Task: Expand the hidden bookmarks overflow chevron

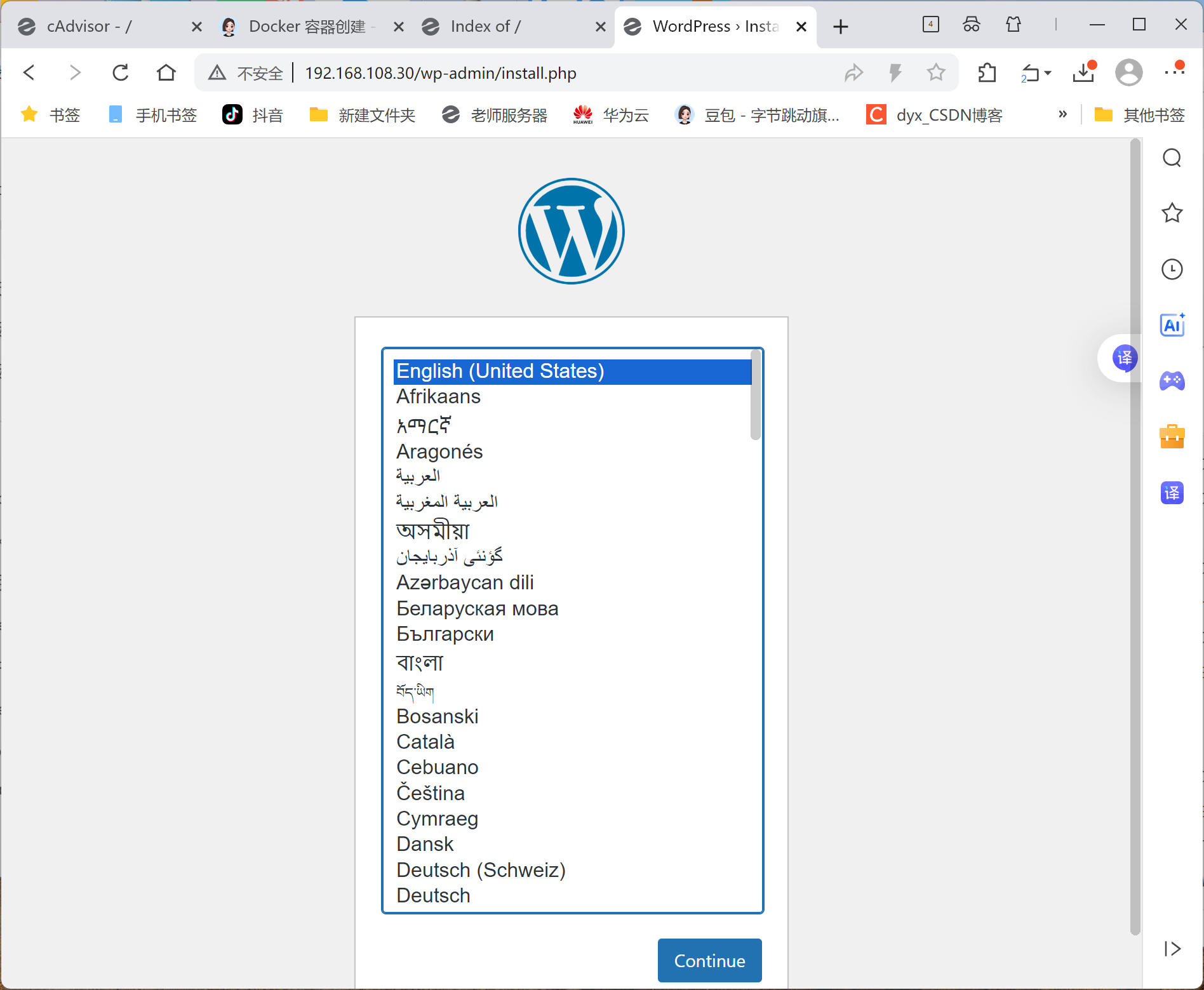Action: click(1063, 114)
